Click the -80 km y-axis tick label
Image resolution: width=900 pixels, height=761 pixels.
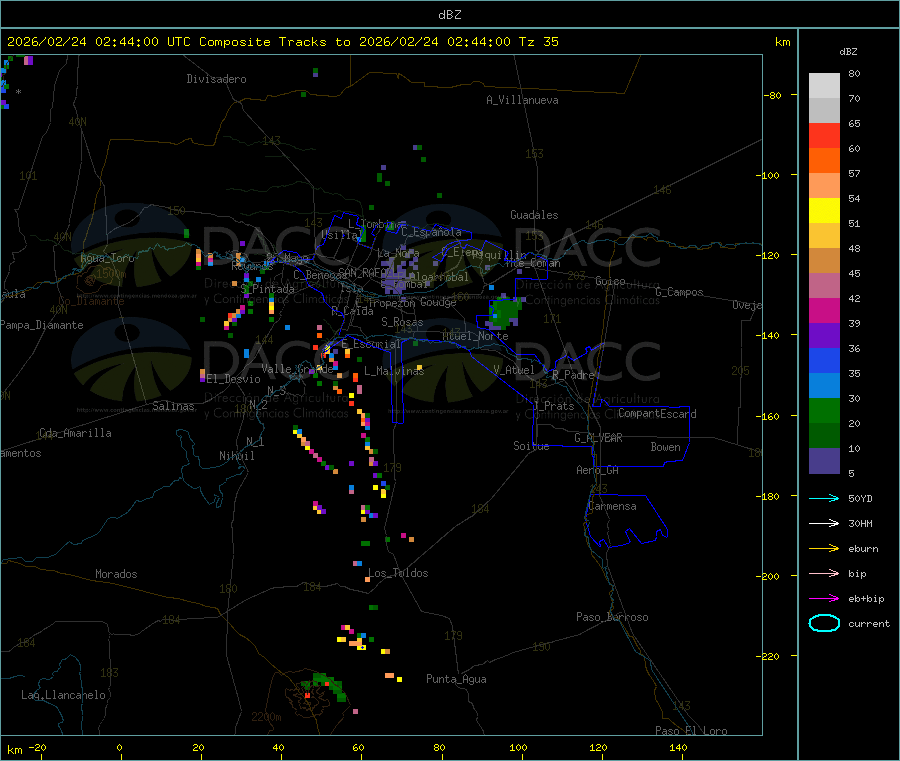(x=772, y=95)
